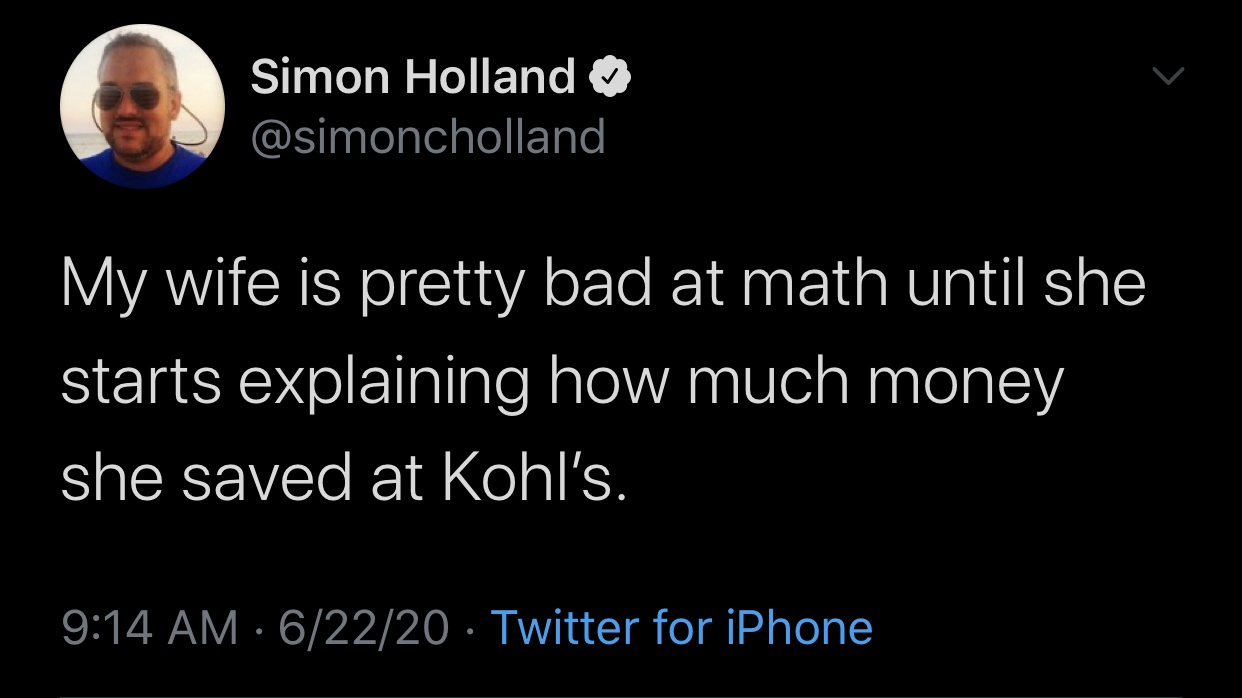Click the 9:14 AM timestamp

[x=150, y=627]
